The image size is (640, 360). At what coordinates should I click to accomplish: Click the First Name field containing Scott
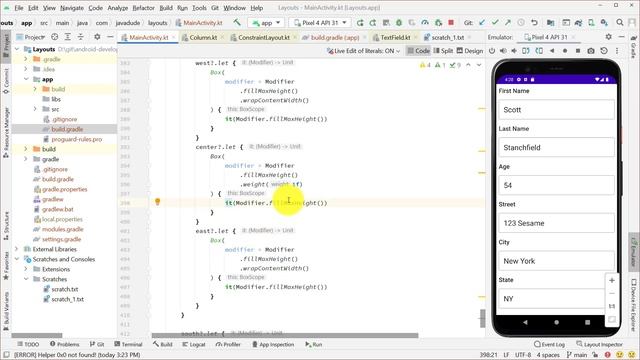(556, 110)
